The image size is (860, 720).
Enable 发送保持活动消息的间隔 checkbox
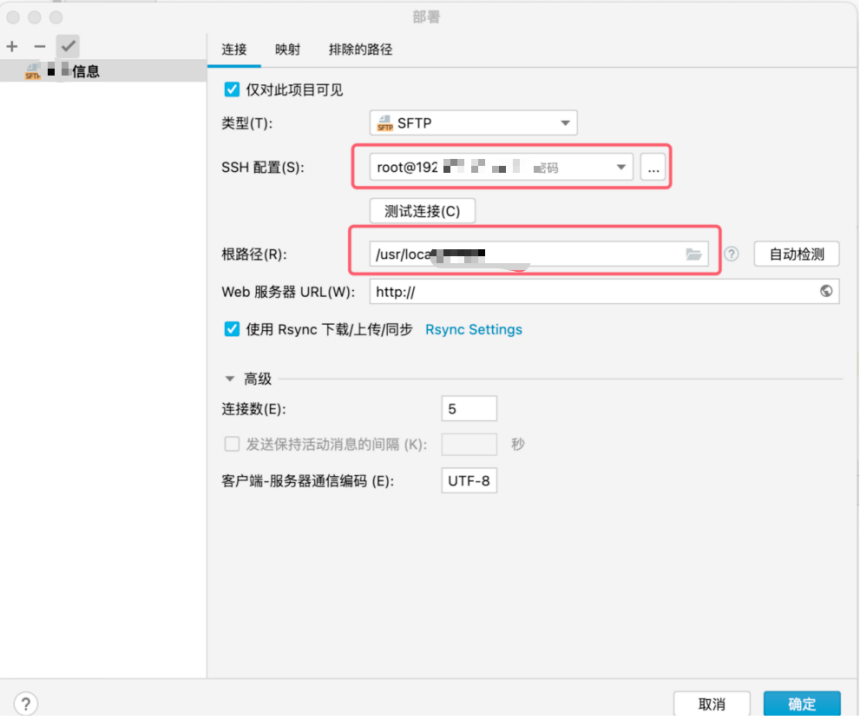[x=232, y=444]
